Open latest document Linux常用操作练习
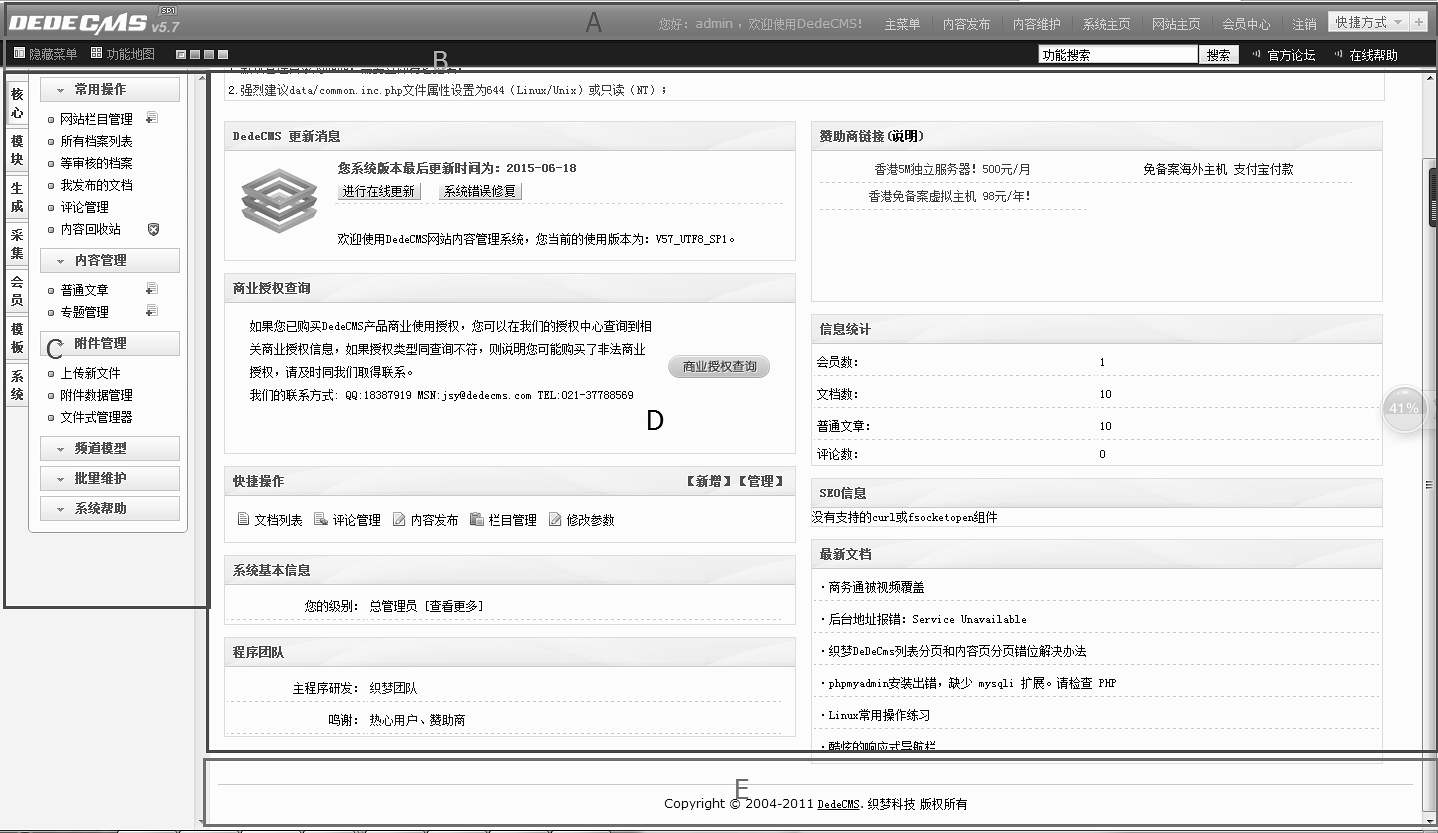The width and height of the screenshot is (1438, 833). click(879, 715)
